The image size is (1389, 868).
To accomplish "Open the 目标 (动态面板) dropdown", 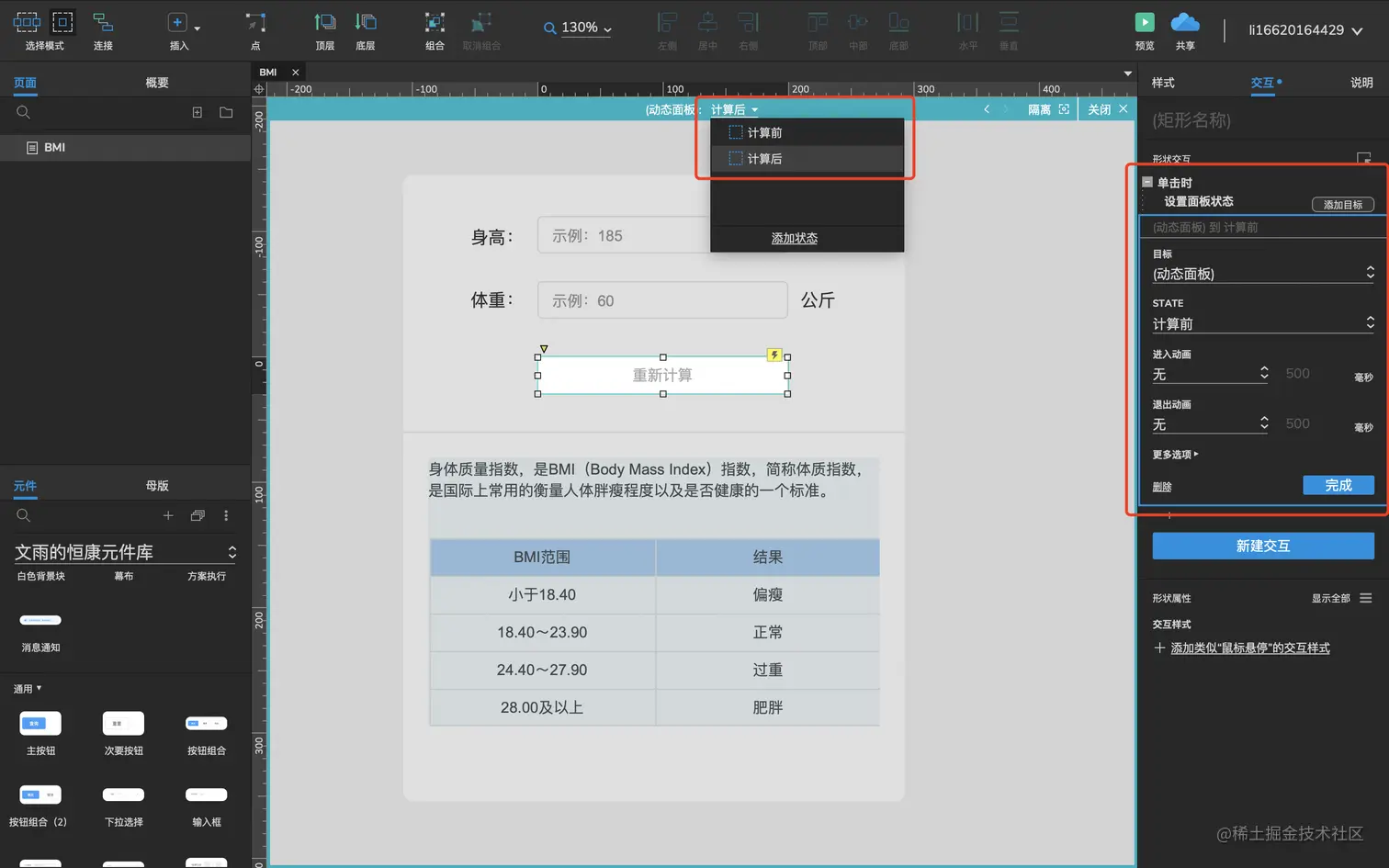I will (x=1263, y=274).
